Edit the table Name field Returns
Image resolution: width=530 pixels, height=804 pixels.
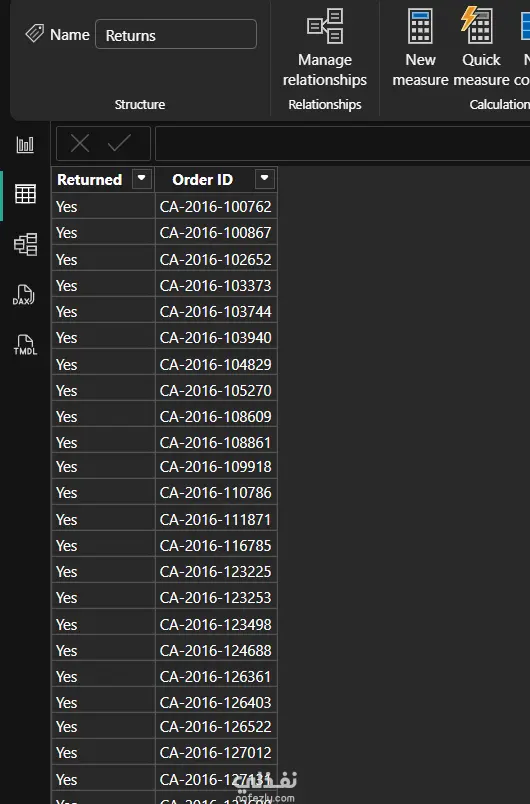click(176, 34)
